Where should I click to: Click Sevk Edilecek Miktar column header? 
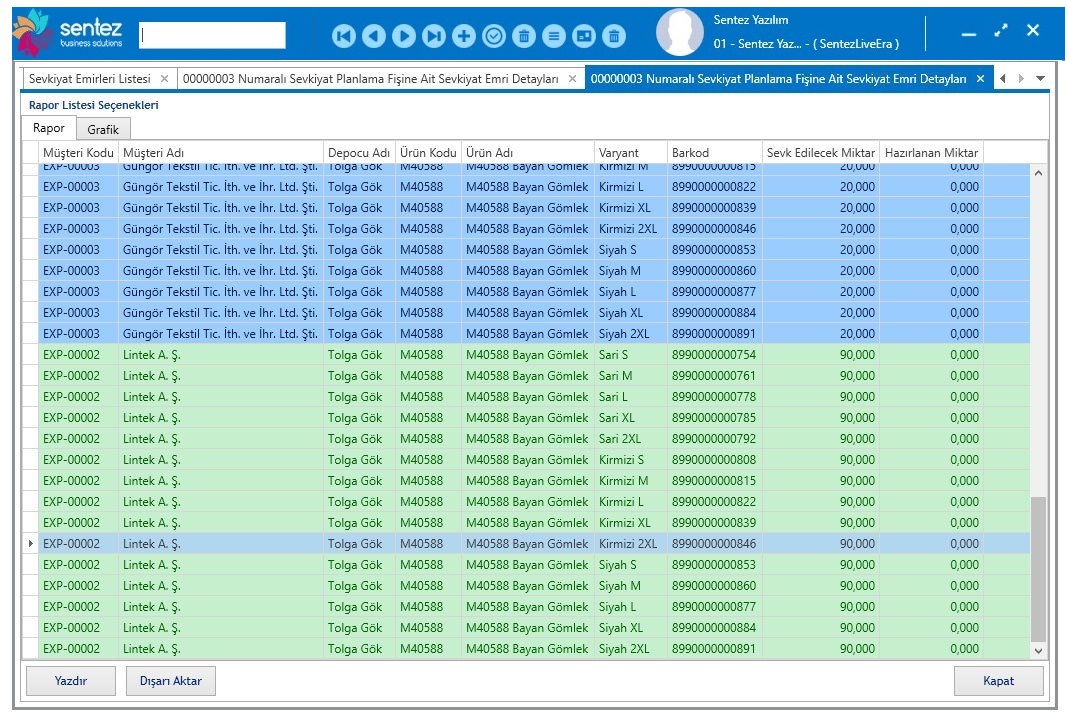pyautogui.click(x=821, y=153)
